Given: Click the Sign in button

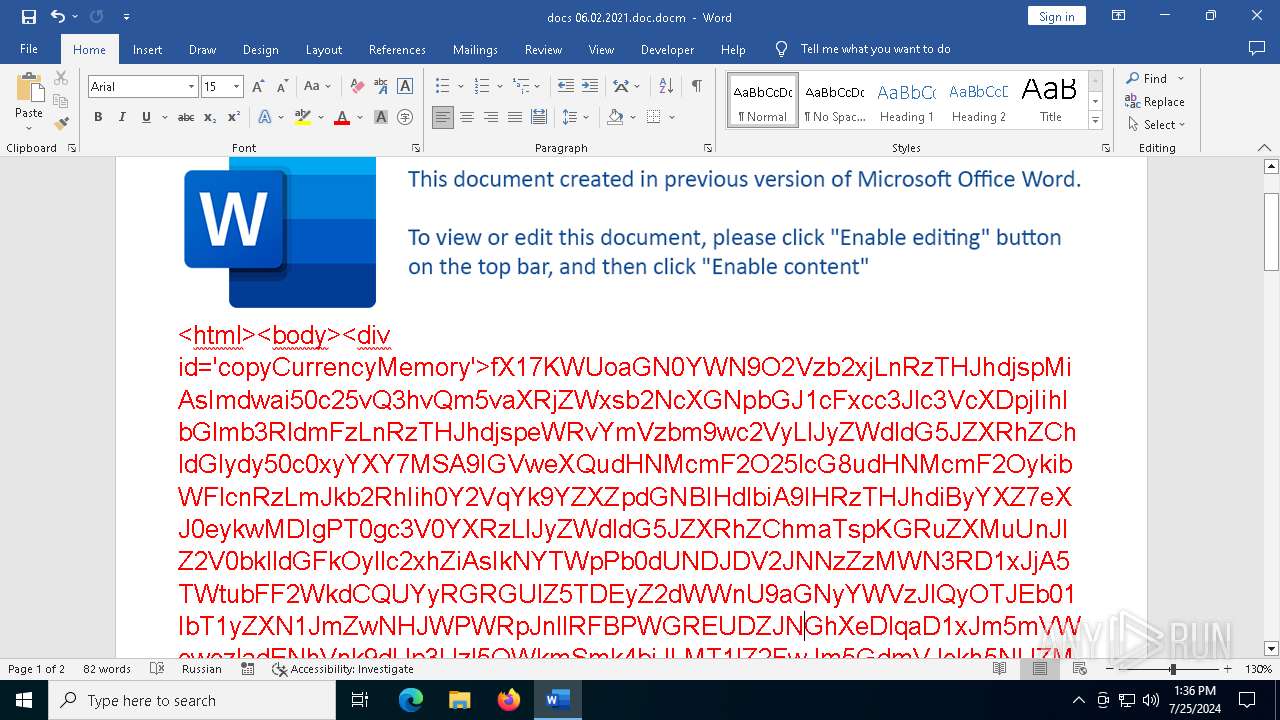Looking at the screenshot, I should coord(1056,16).
